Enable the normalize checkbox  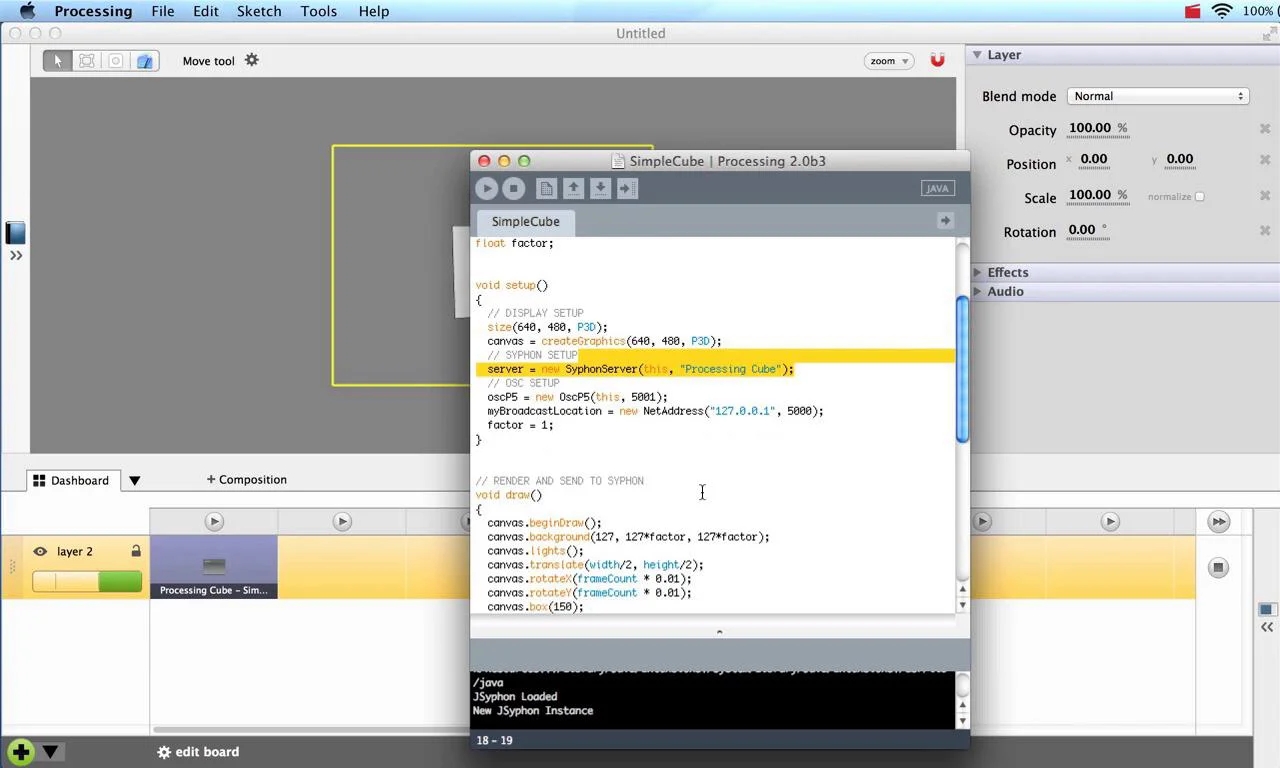(x=1200, y=197)
